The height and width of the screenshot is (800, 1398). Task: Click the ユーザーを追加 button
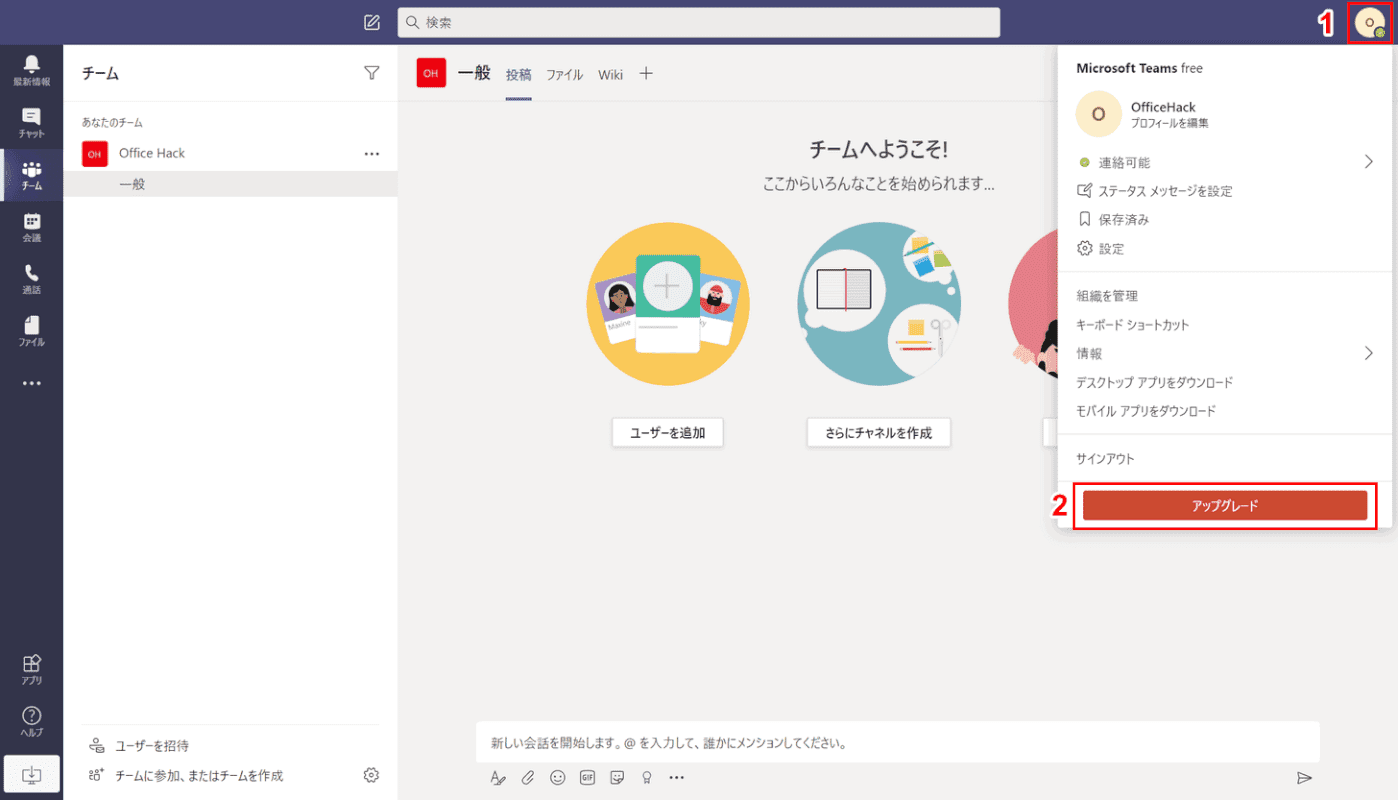click(x=667, y=433)
